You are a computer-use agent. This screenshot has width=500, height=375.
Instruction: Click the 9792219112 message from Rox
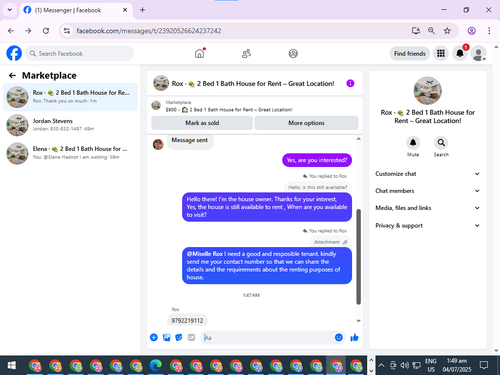[x=187, y=320]
